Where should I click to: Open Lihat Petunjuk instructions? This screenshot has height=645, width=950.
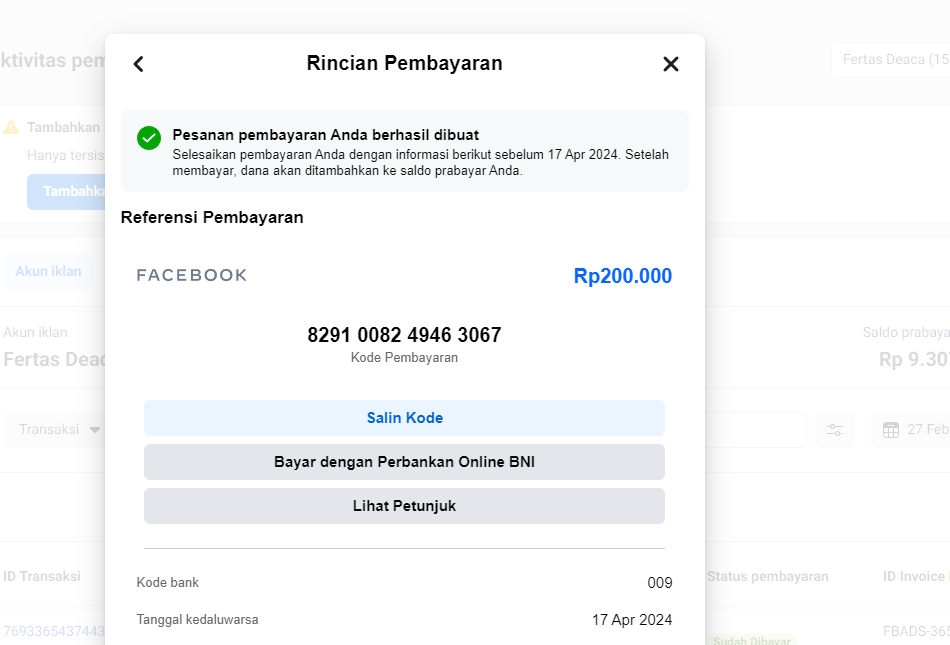[x=404, y=506]
